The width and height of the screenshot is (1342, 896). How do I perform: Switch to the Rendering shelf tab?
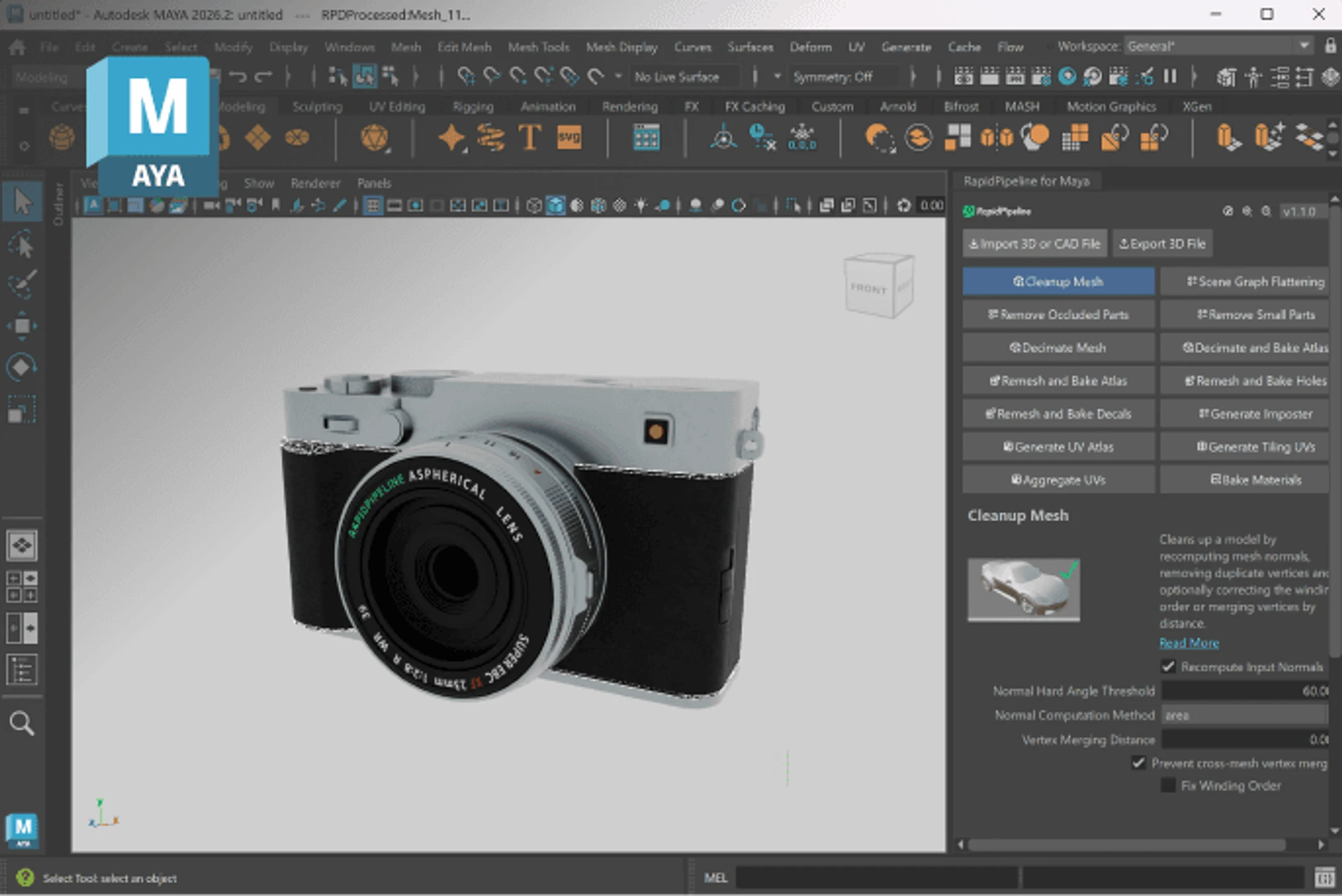click(x=629, y=106)
